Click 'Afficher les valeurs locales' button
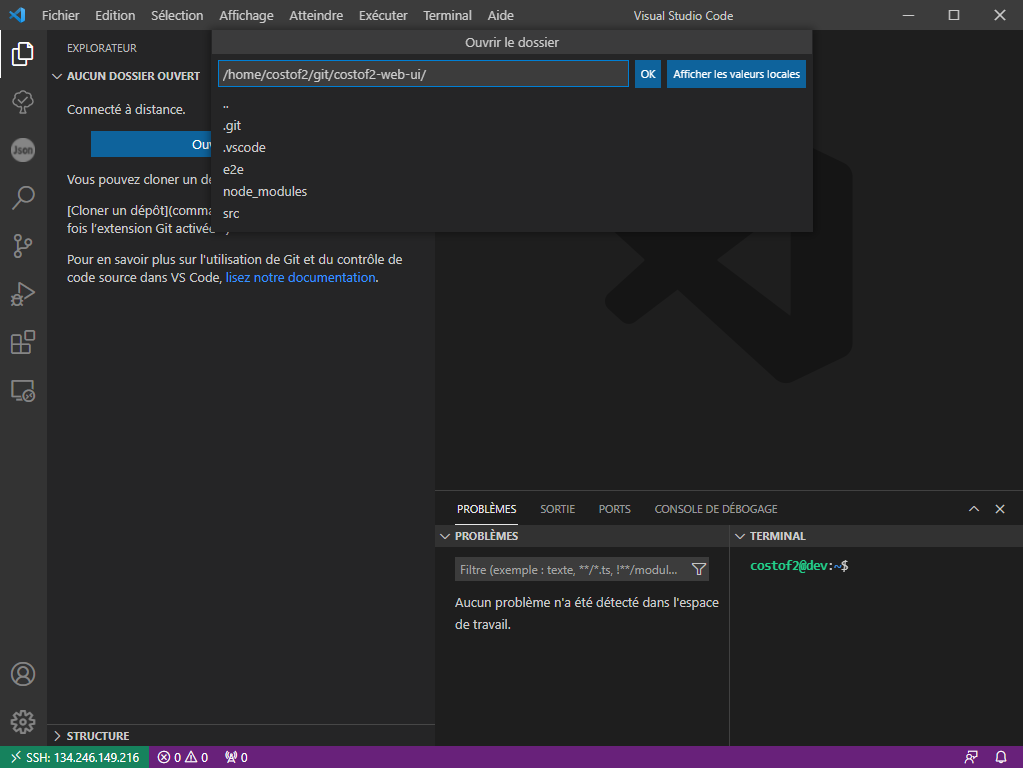The image size is (1023, 768). tap(736, 74)
